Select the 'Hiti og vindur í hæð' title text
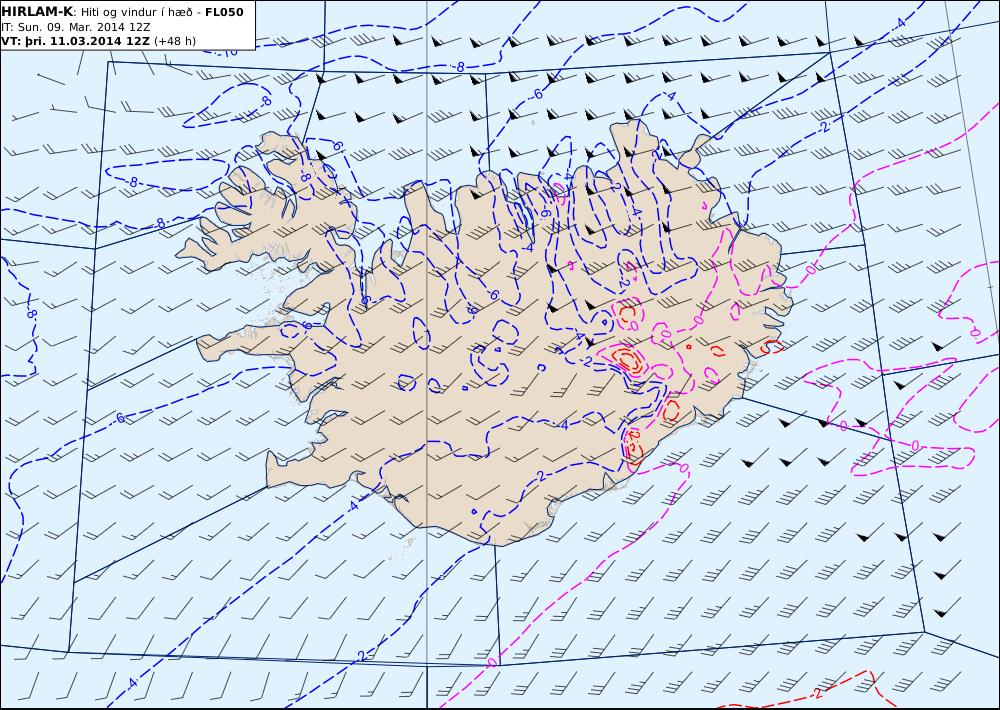The width and height of the screenshot is (1000, 710). (136, 12)
